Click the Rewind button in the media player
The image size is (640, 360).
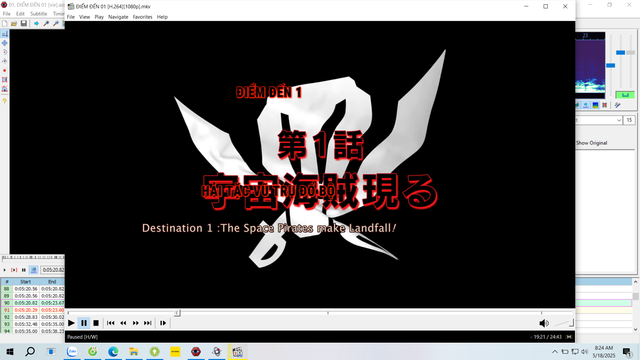coord(123,323)
